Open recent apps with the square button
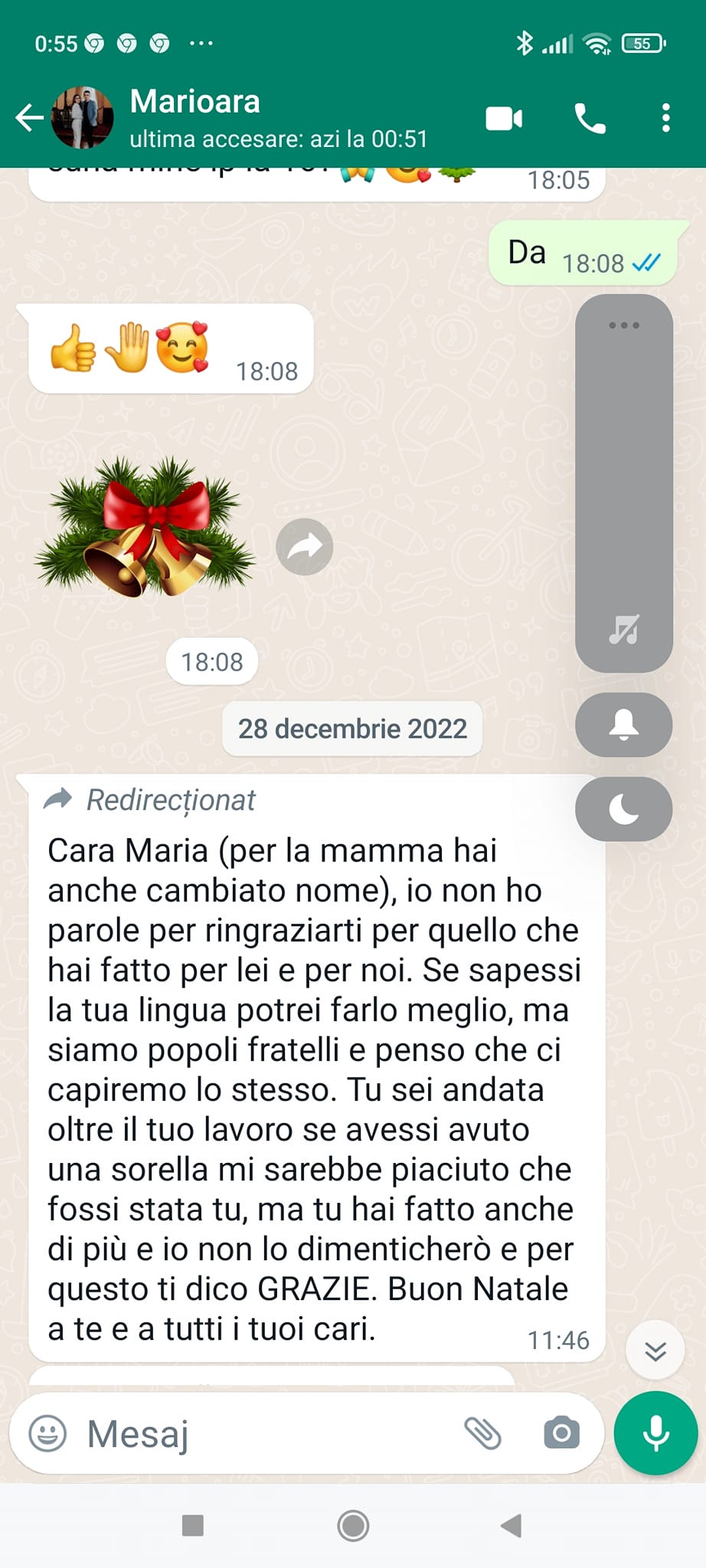Viewport: 706px width, 1568px height. pos(192,1525)
